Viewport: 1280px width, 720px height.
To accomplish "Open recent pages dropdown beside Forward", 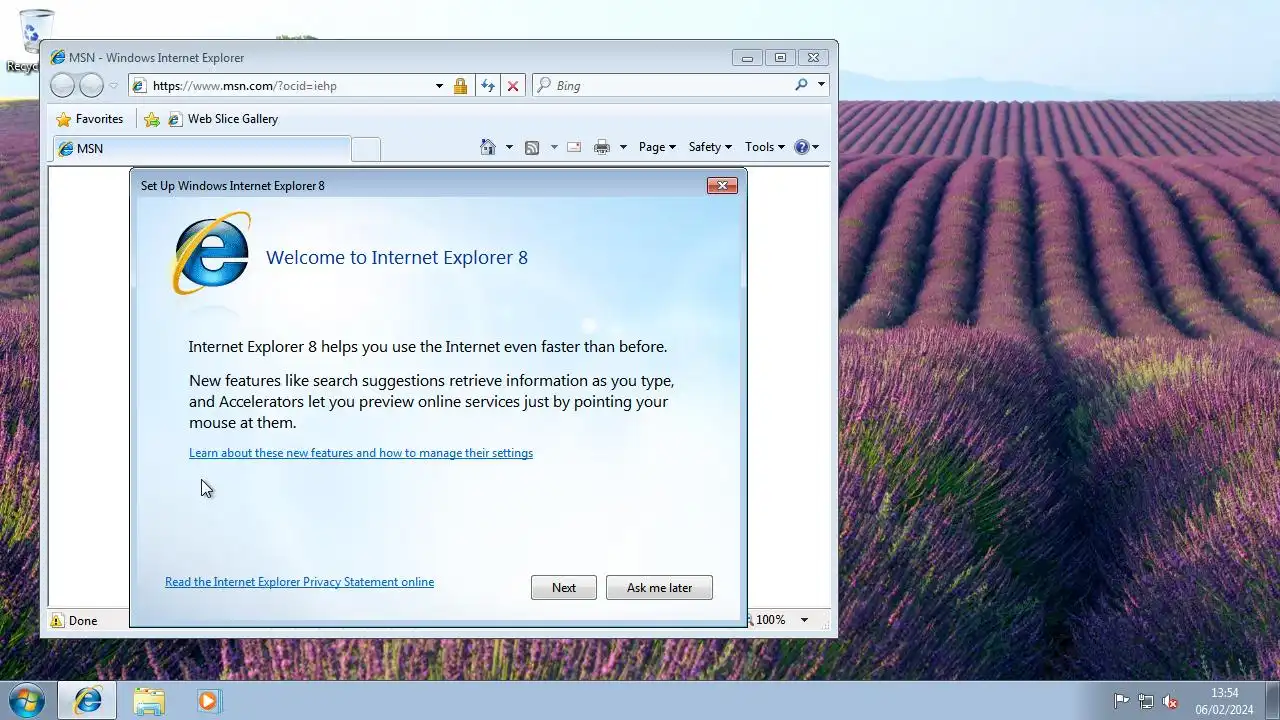I will pos(113,86).
